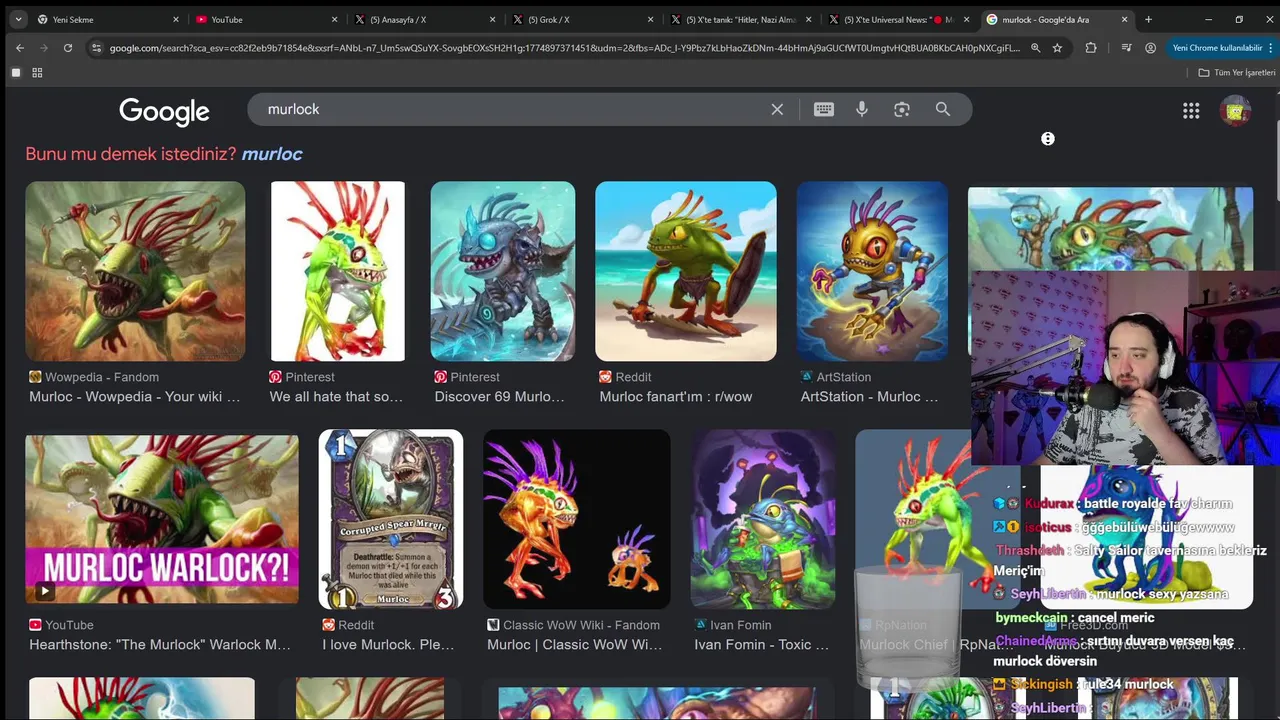1280x720 pixels.
Task: Open the tab groups grid icon
Action: point(37,72)
